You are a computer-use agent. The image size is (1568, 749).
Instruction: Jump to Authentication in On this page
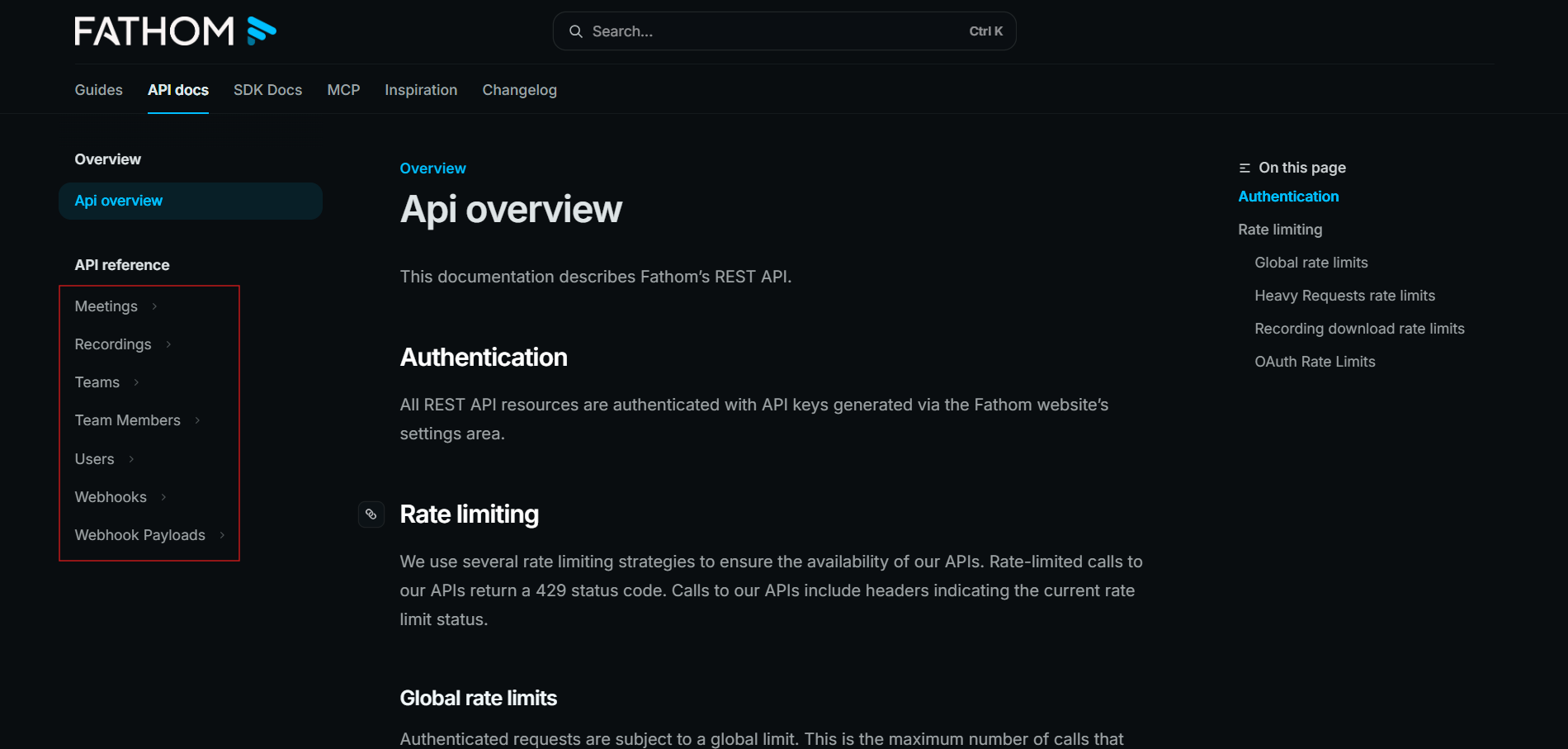[1288, 197]
